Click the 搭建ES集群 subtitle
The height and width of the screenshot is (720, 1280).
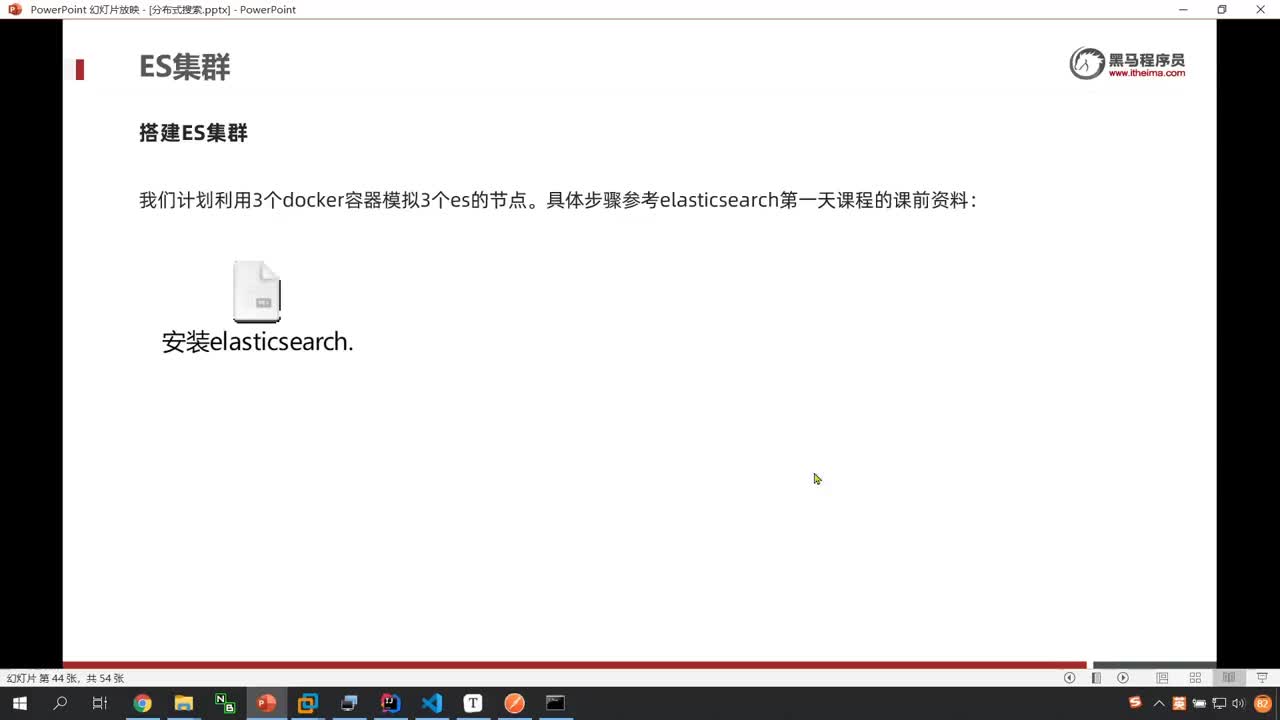point(193,133)
